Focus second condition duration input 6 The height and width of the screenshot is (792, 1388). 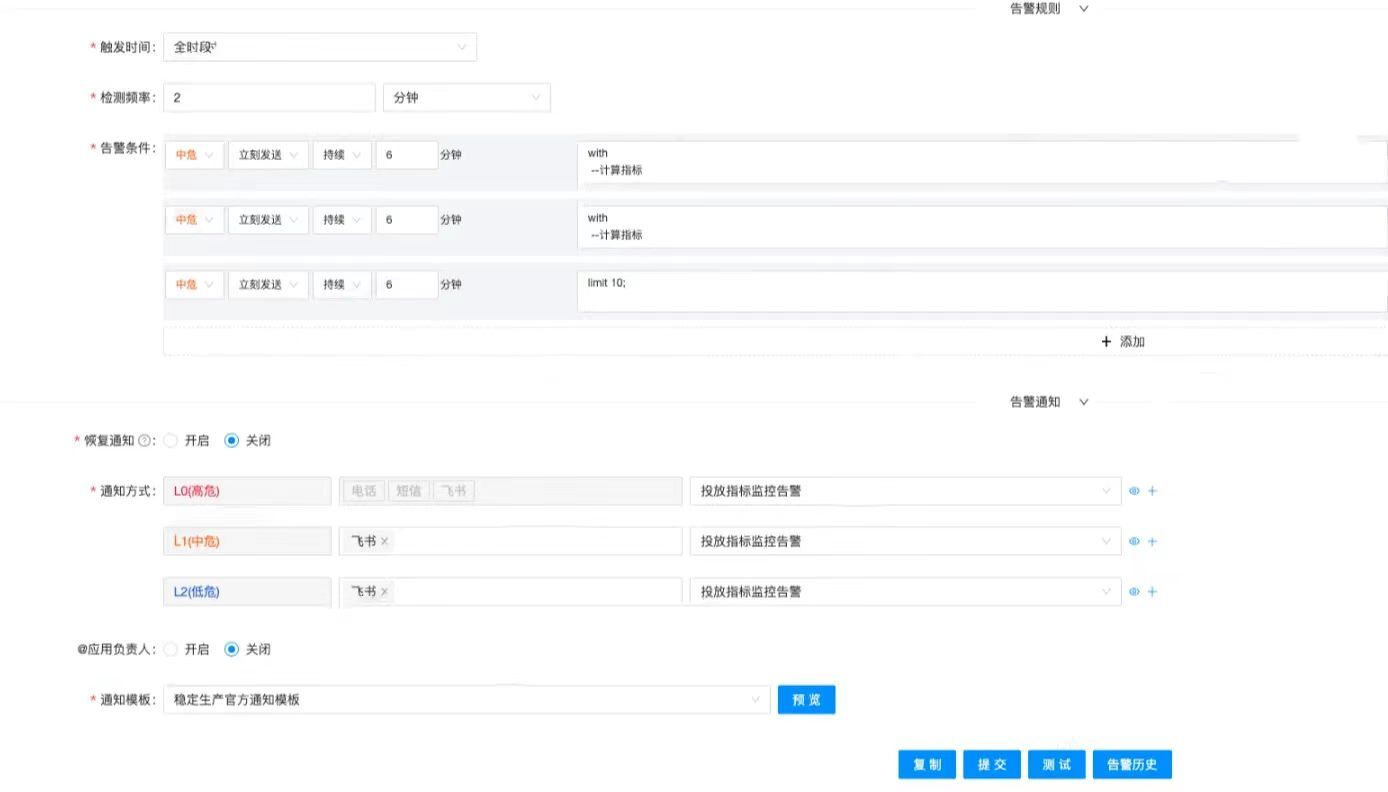click(407, 220)
